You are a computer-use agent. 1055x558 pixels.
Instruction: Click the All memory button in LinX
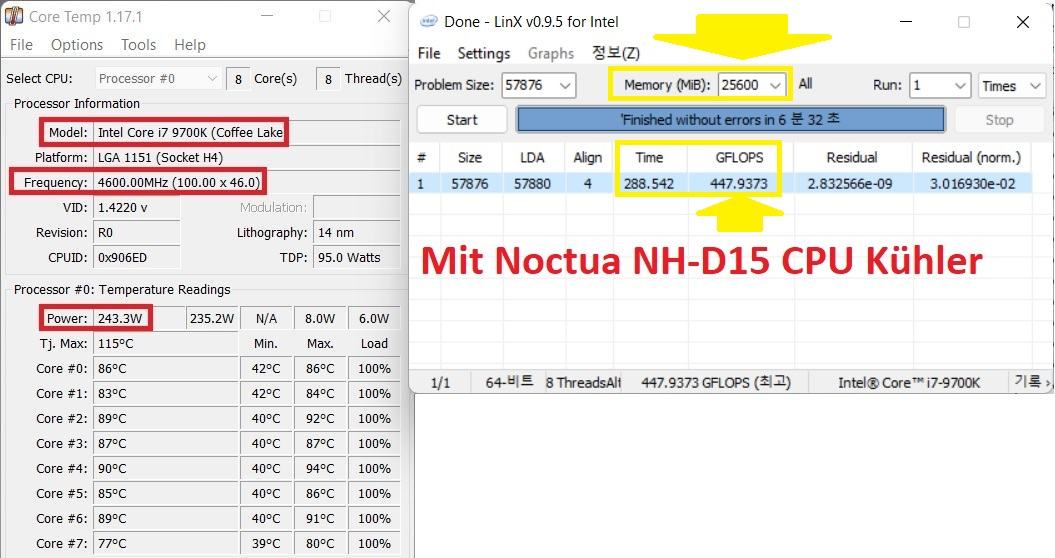click(x=805, y=84)
